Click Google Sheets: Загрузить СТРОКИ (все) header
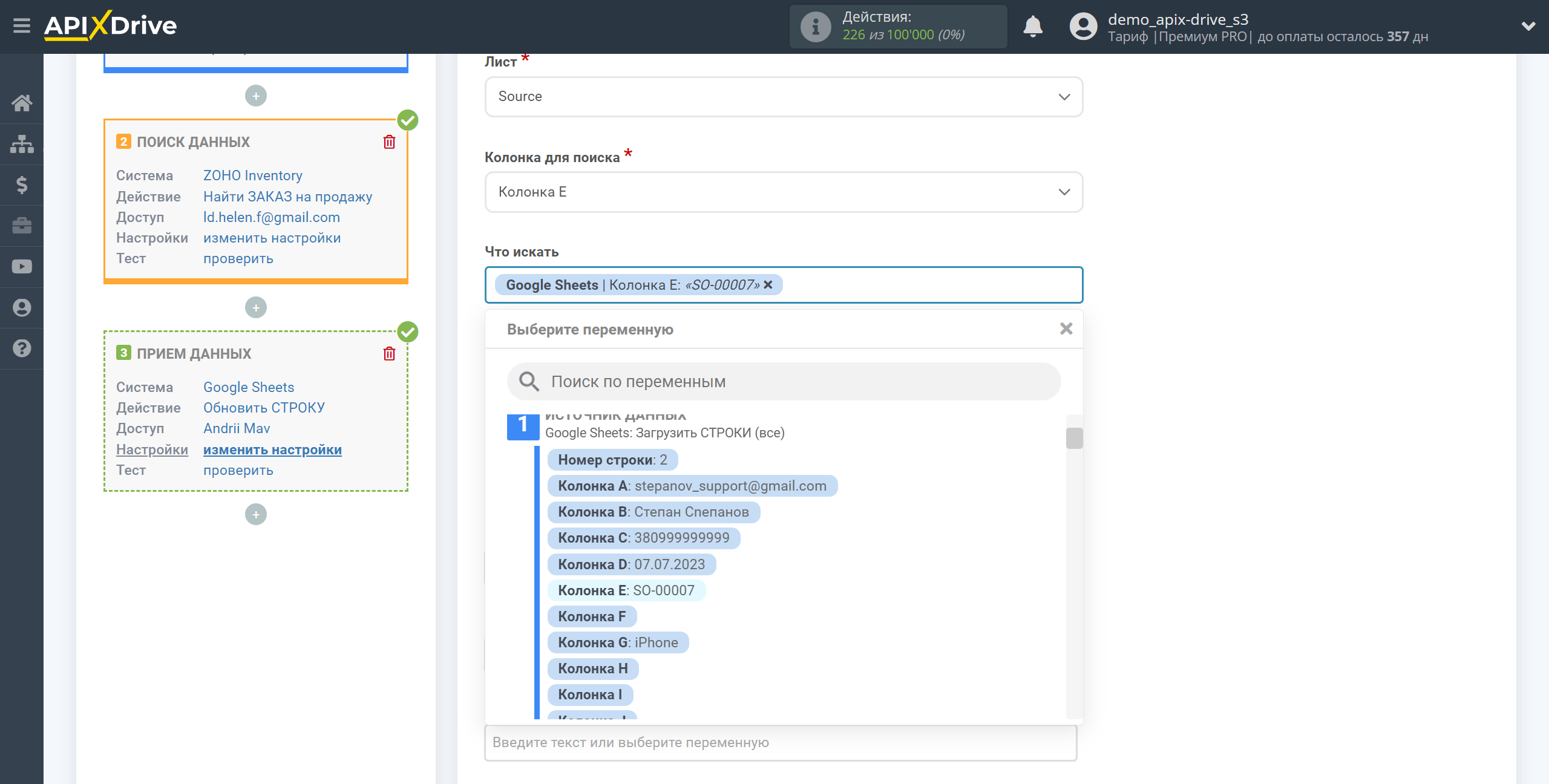This screenshot has height=784, width=1549. [664, 433]
